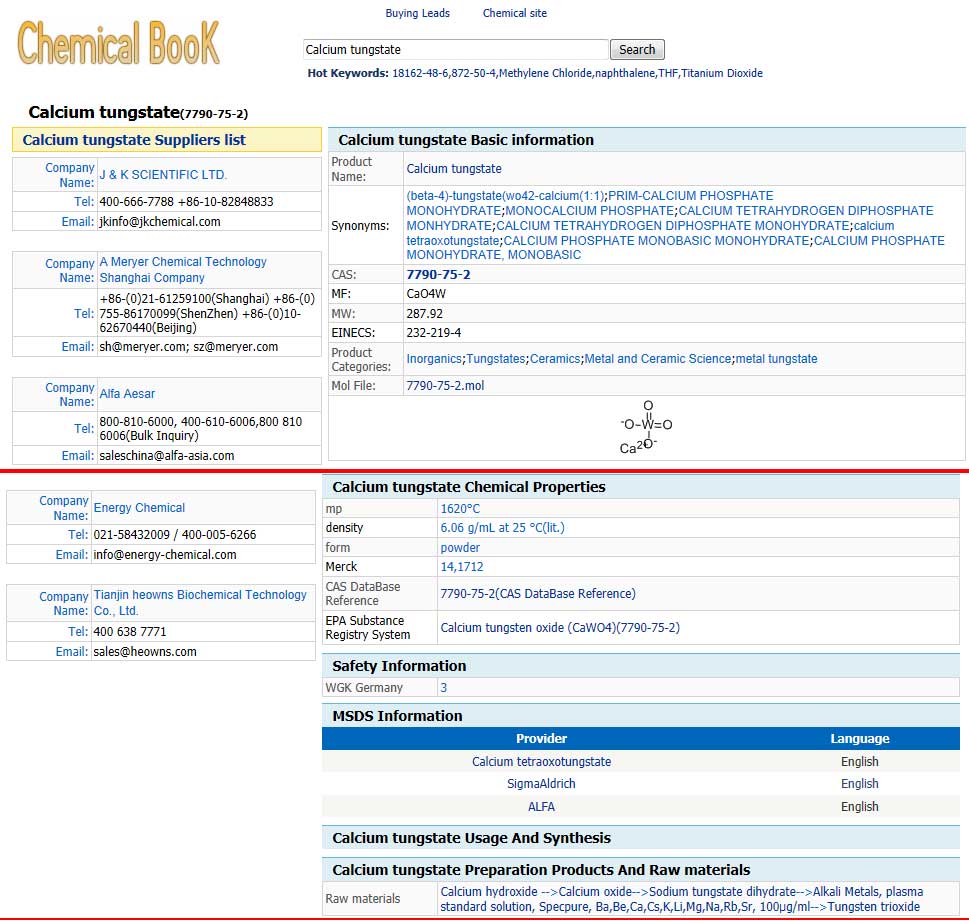Screen dimensions: 969x924
Task: Open hot keyword 18162-48-6
Action: pos(420,73)
